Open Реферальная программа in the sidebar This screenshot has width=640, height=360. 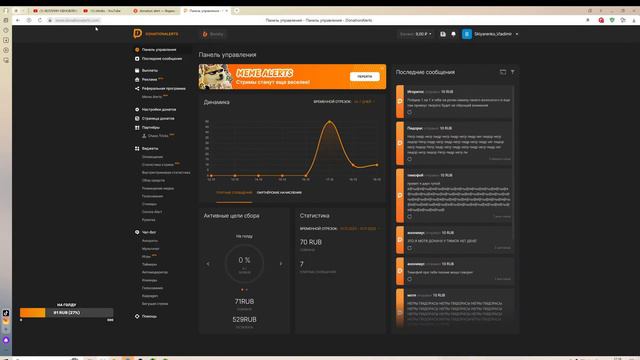[163, 89]
